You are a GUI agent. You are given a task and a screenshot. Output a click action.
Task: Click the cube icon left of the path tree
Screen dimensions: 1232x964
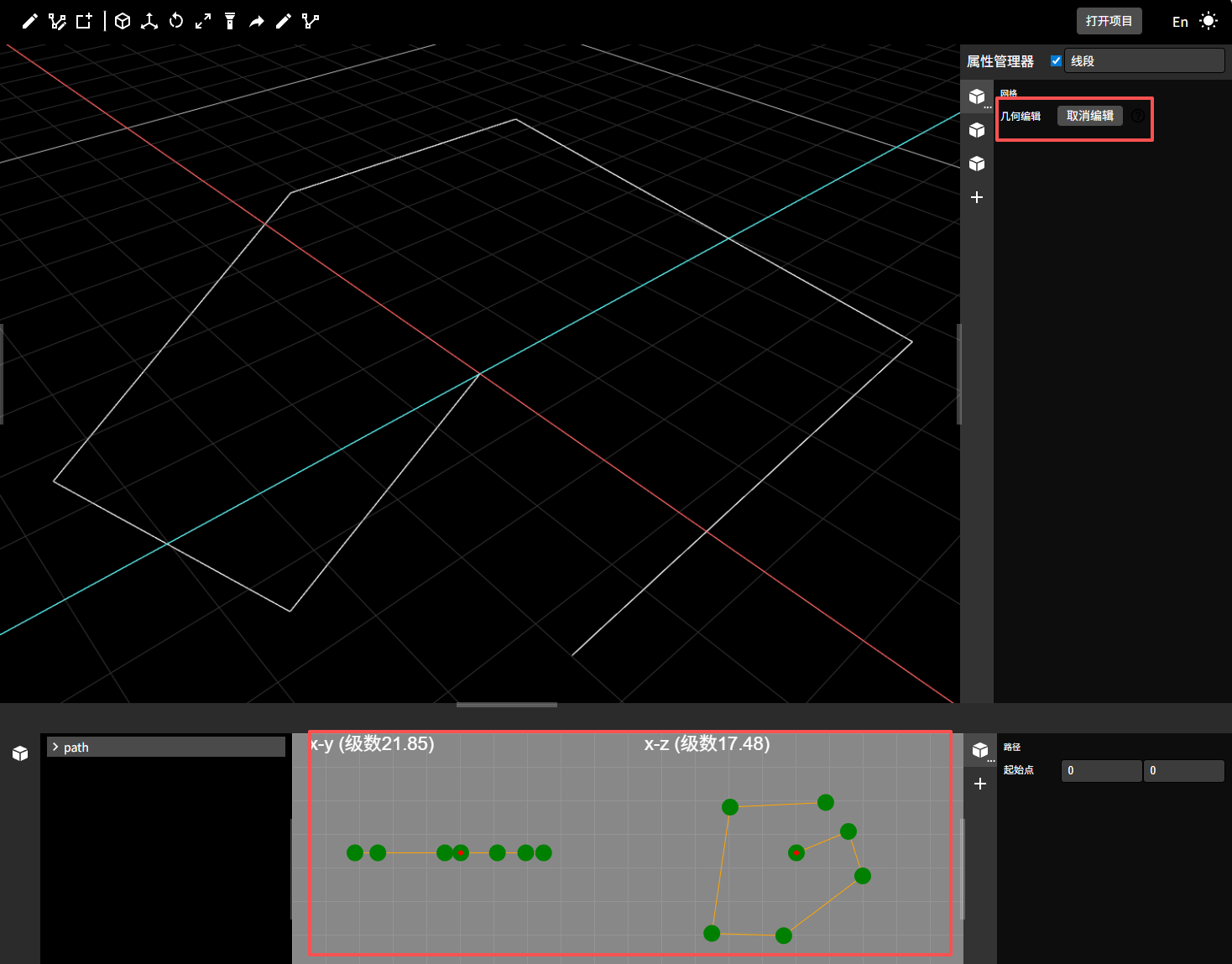coord(20,753)
